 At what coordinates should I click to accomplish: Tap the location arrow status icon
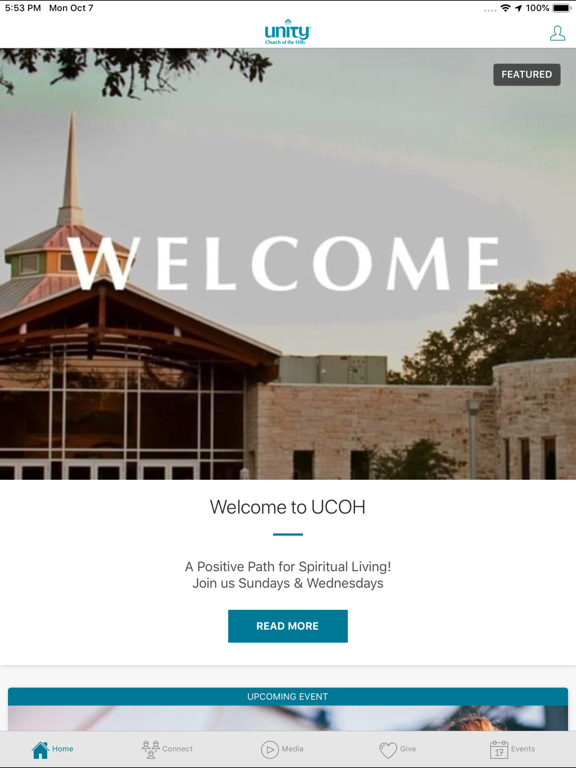519,8
